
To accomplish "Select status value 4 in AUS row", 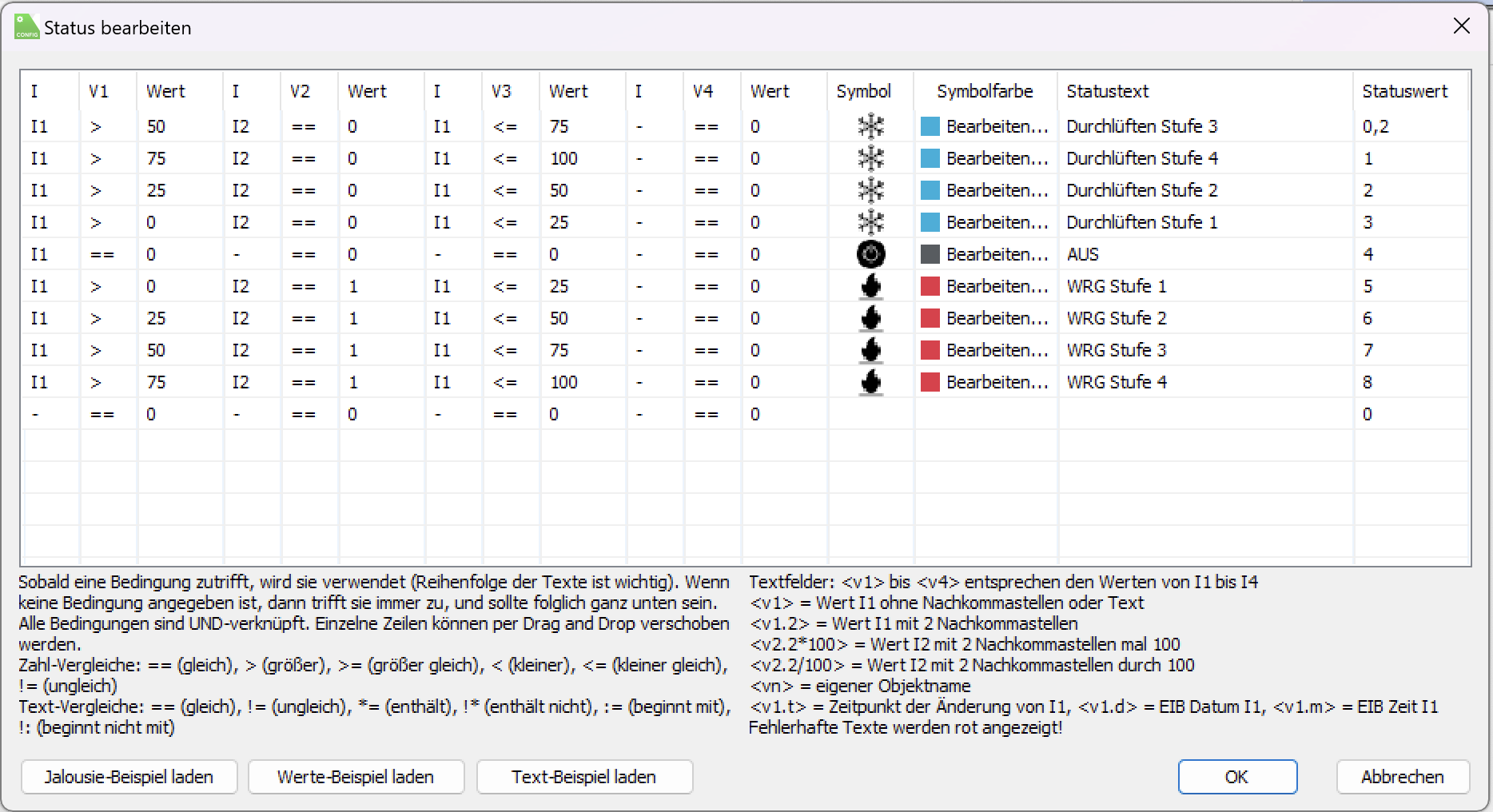I will pos(1411,254).
